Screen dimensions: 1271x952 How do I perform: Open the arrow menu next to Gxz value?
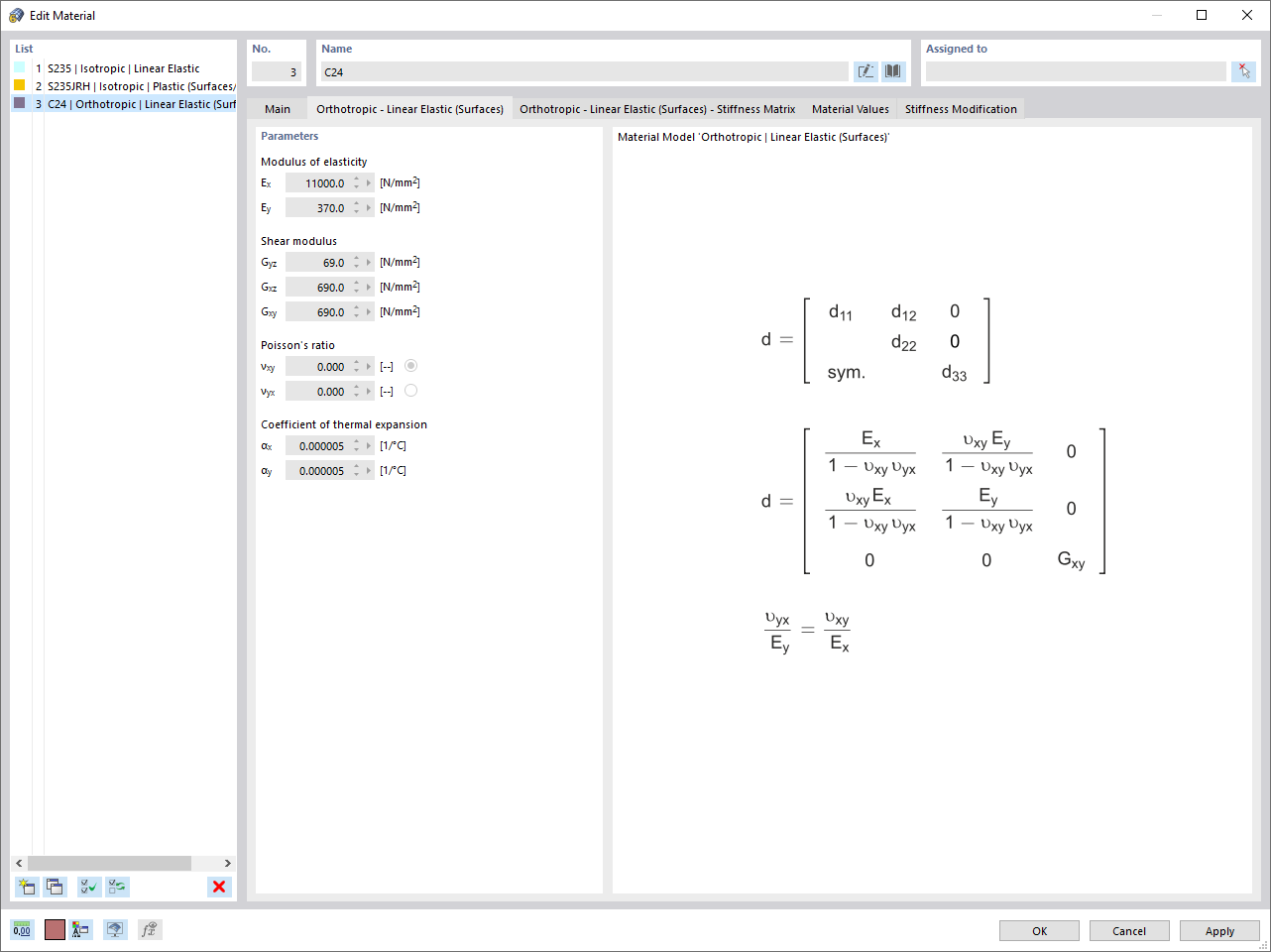[369, 288]
